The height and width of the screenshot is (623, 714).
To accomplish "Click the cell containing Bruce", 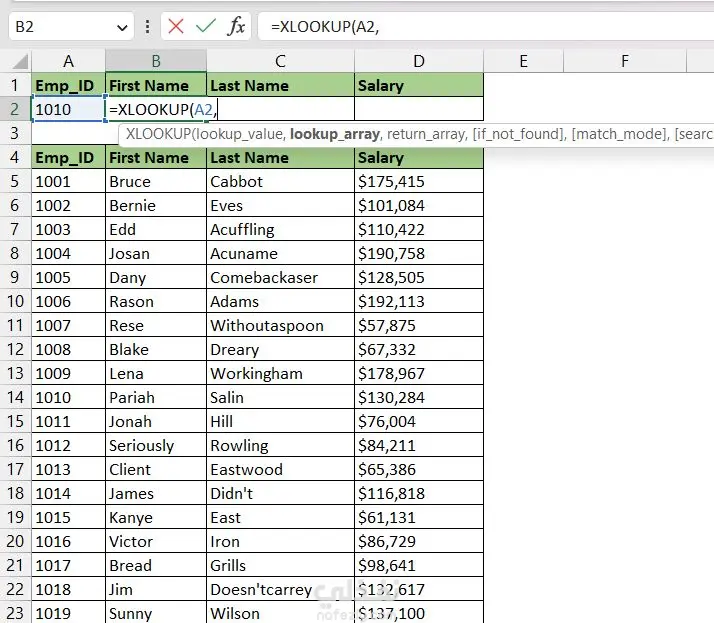I will (156, 181).
